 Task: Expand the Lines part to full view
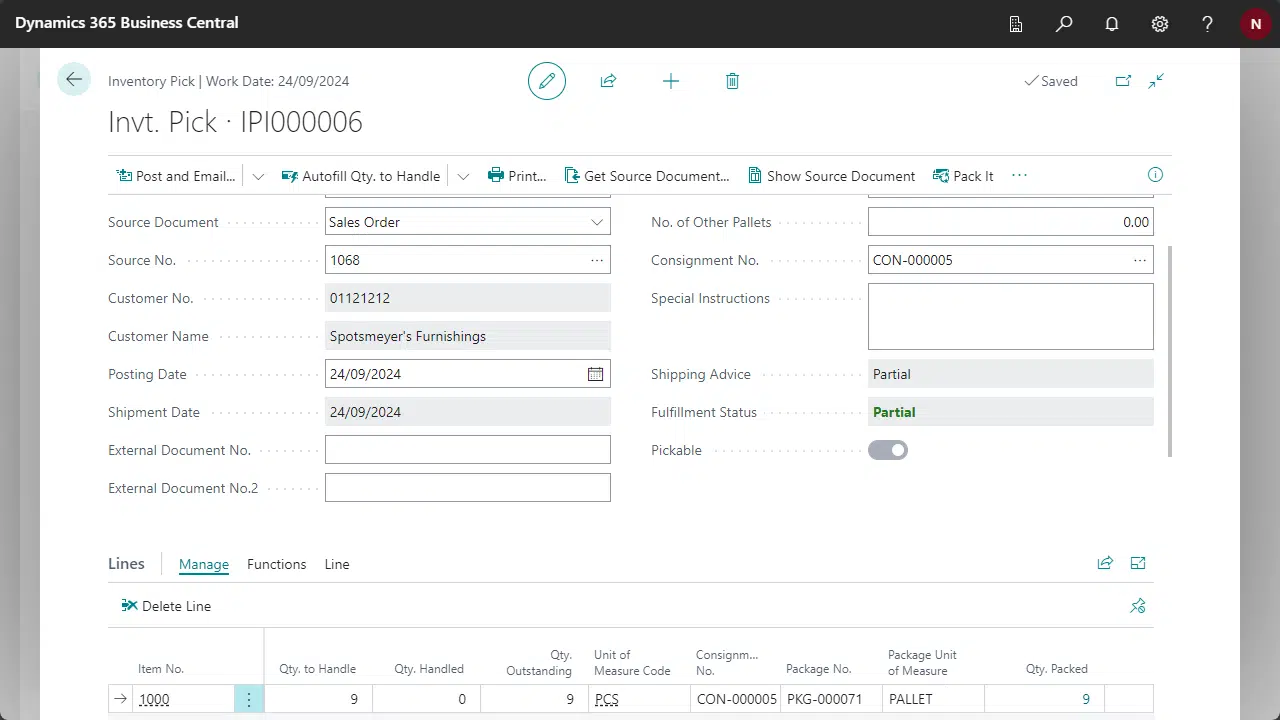tap(1138, 563)
